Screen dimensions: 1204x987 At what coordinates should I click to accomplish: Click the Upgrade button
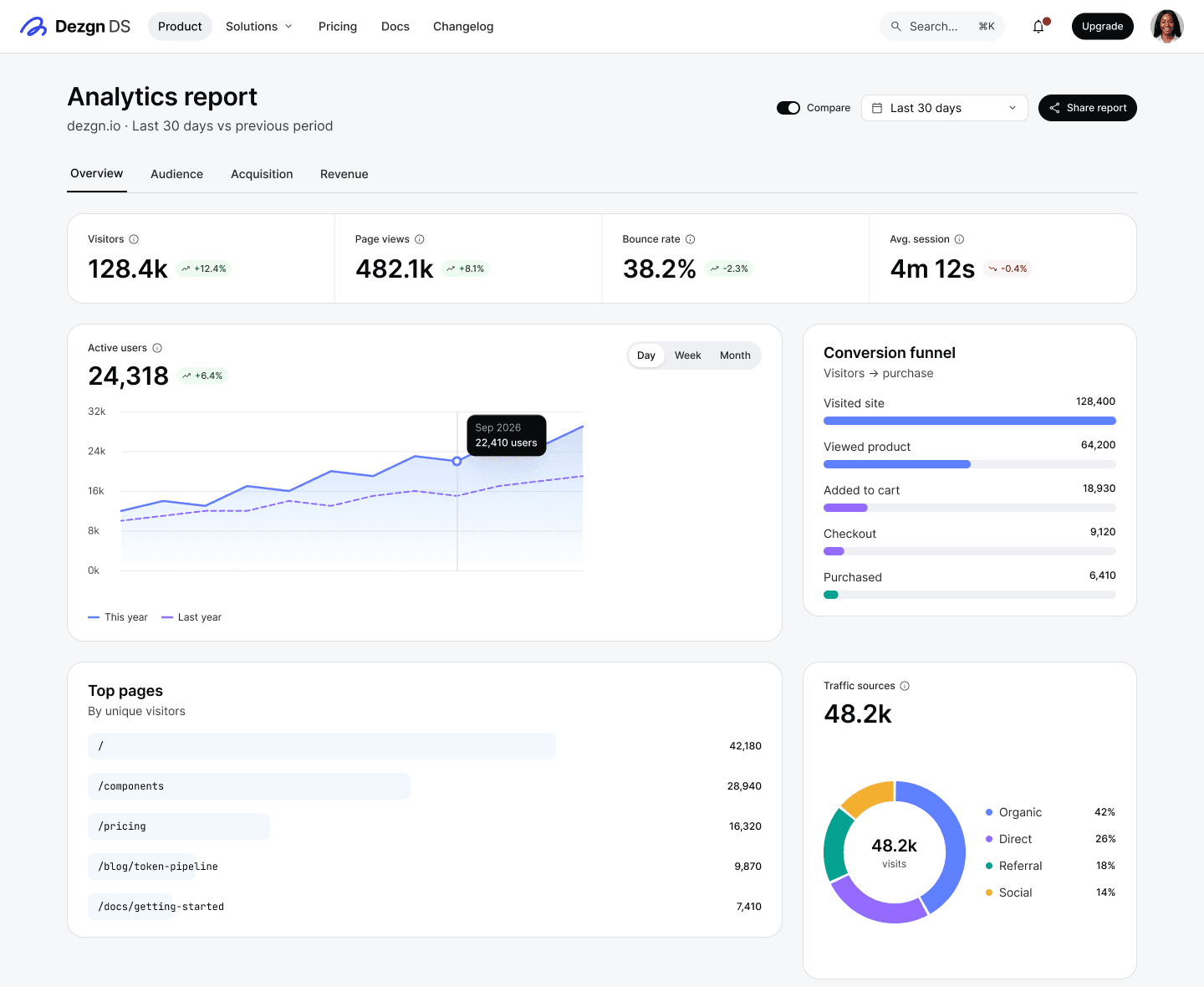1103,27
